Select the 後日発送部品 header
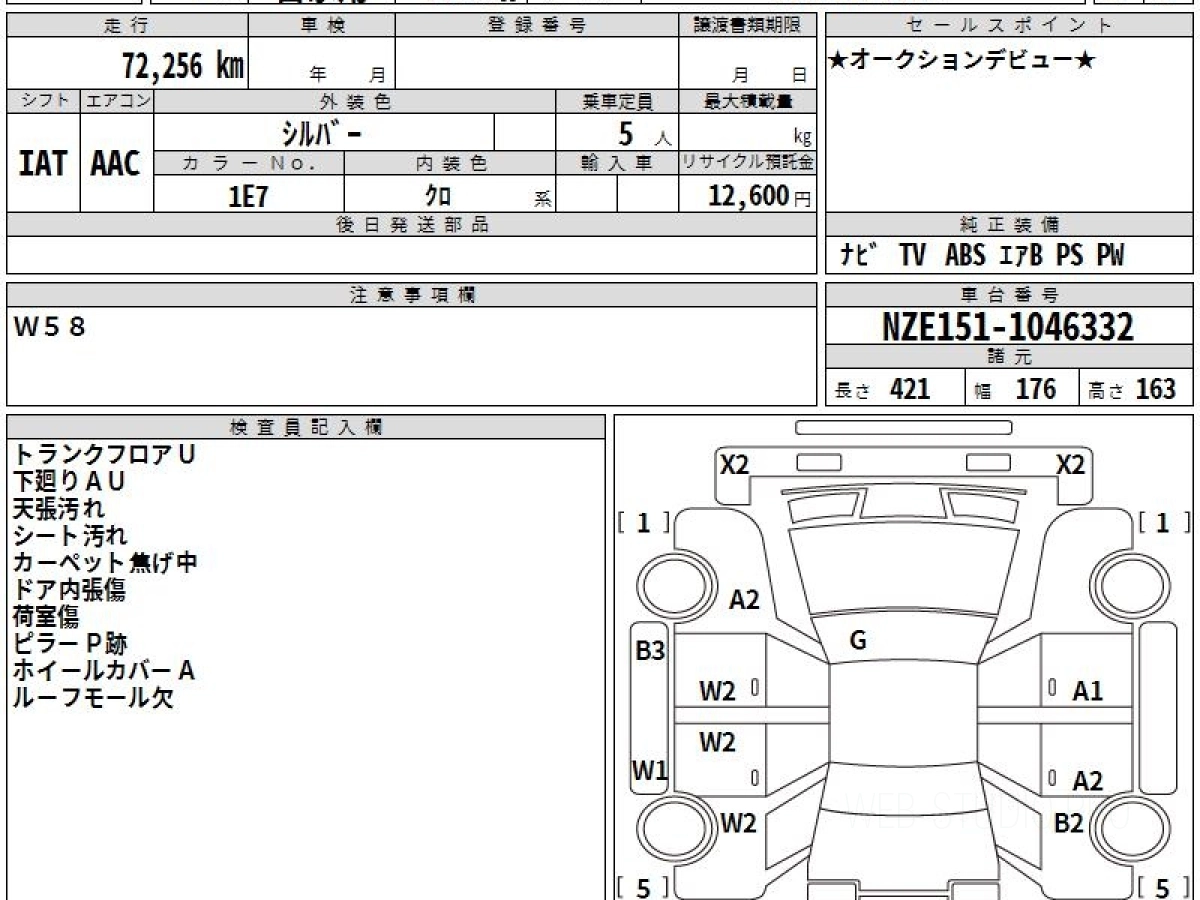Screen dimensions: 1200x900 click(x=412, y=225)
